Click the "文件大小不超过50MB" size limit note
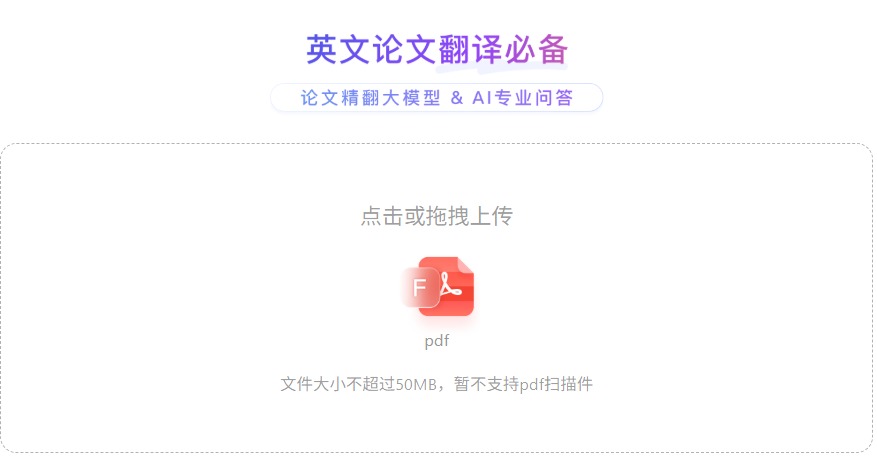 click(x=359, y=384)
